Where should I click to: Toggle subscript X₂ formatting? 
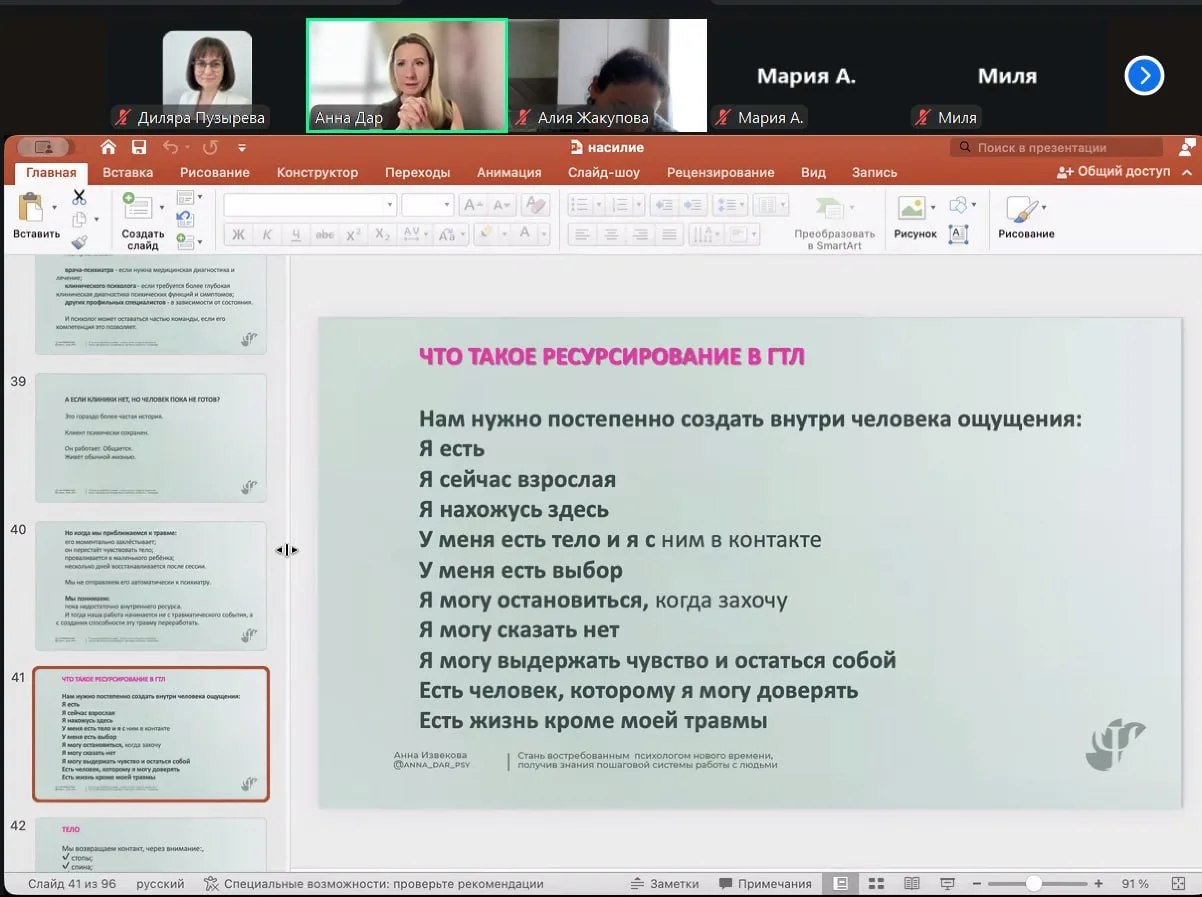[x=382, y=235]
